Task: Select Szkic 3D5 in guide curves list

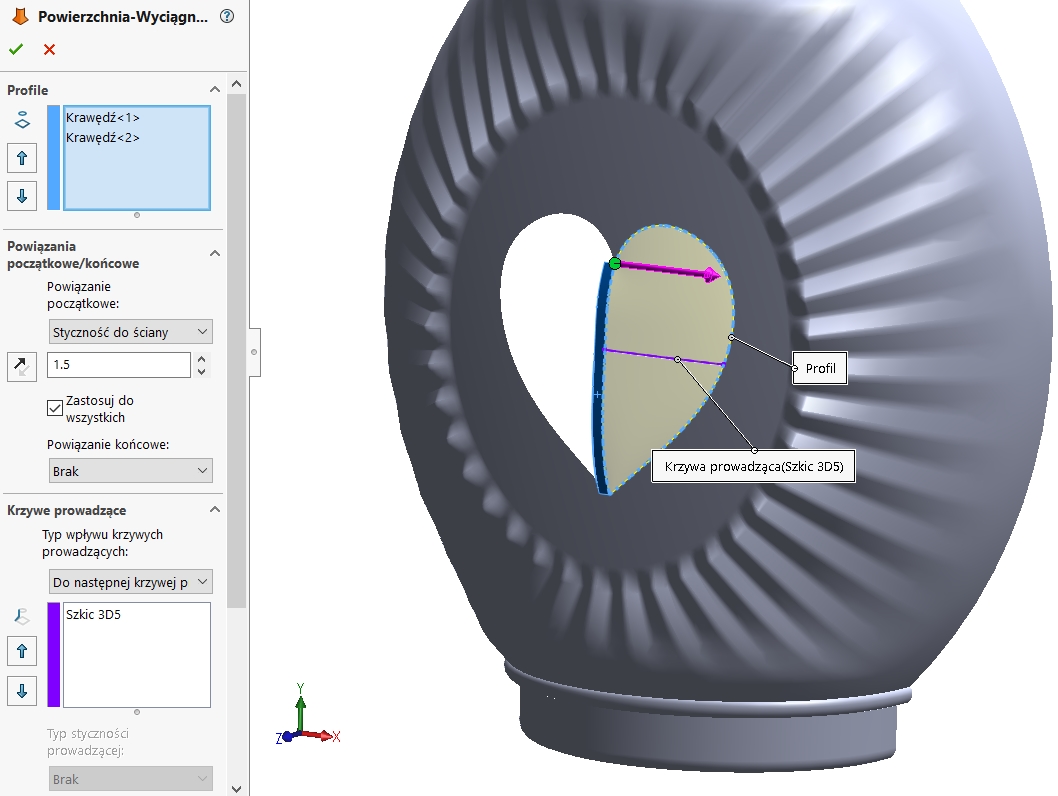Action: (93, 615)
